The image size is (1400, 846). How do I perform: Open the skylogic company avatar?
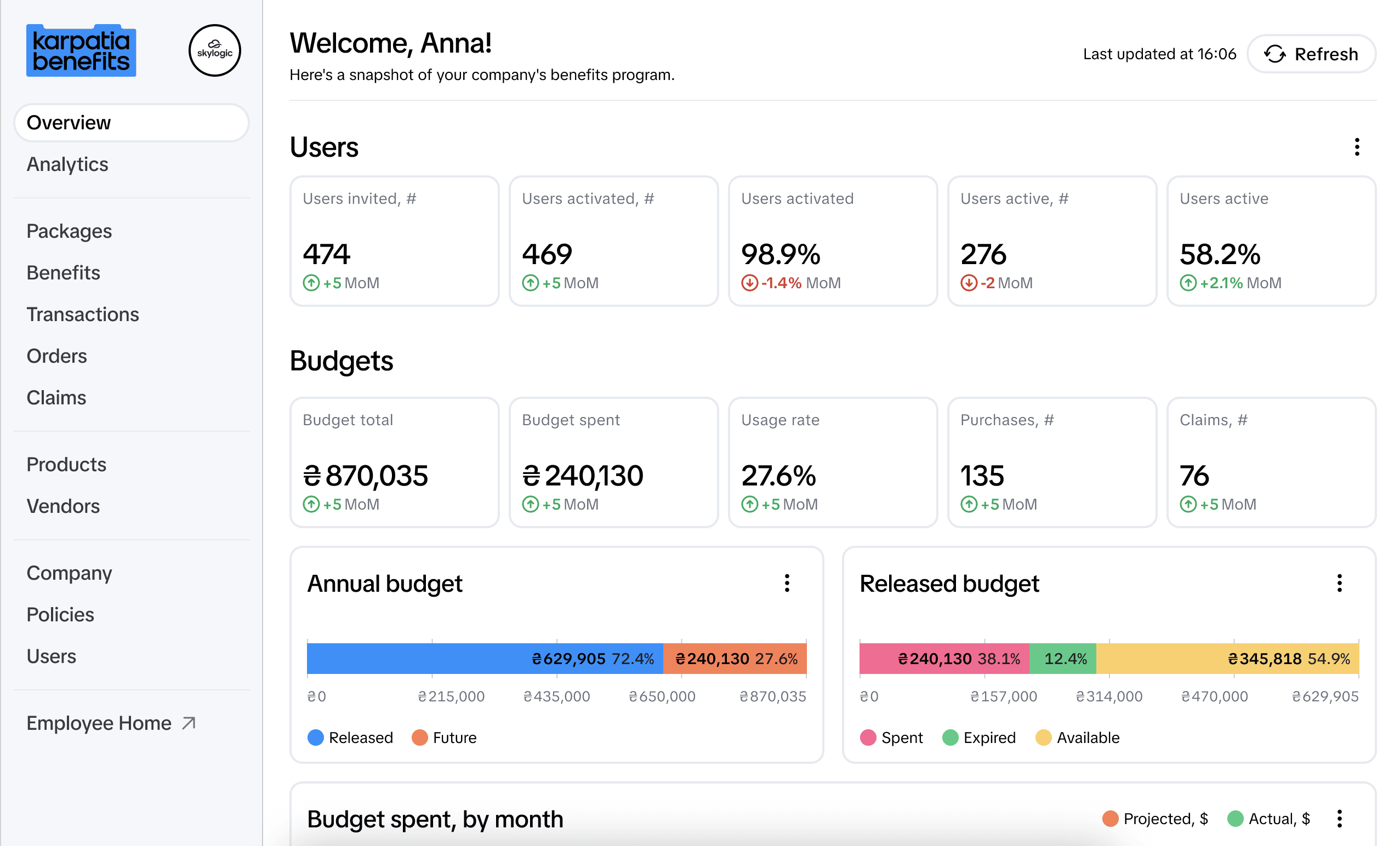pyautogui.click(x=215, y=50)
